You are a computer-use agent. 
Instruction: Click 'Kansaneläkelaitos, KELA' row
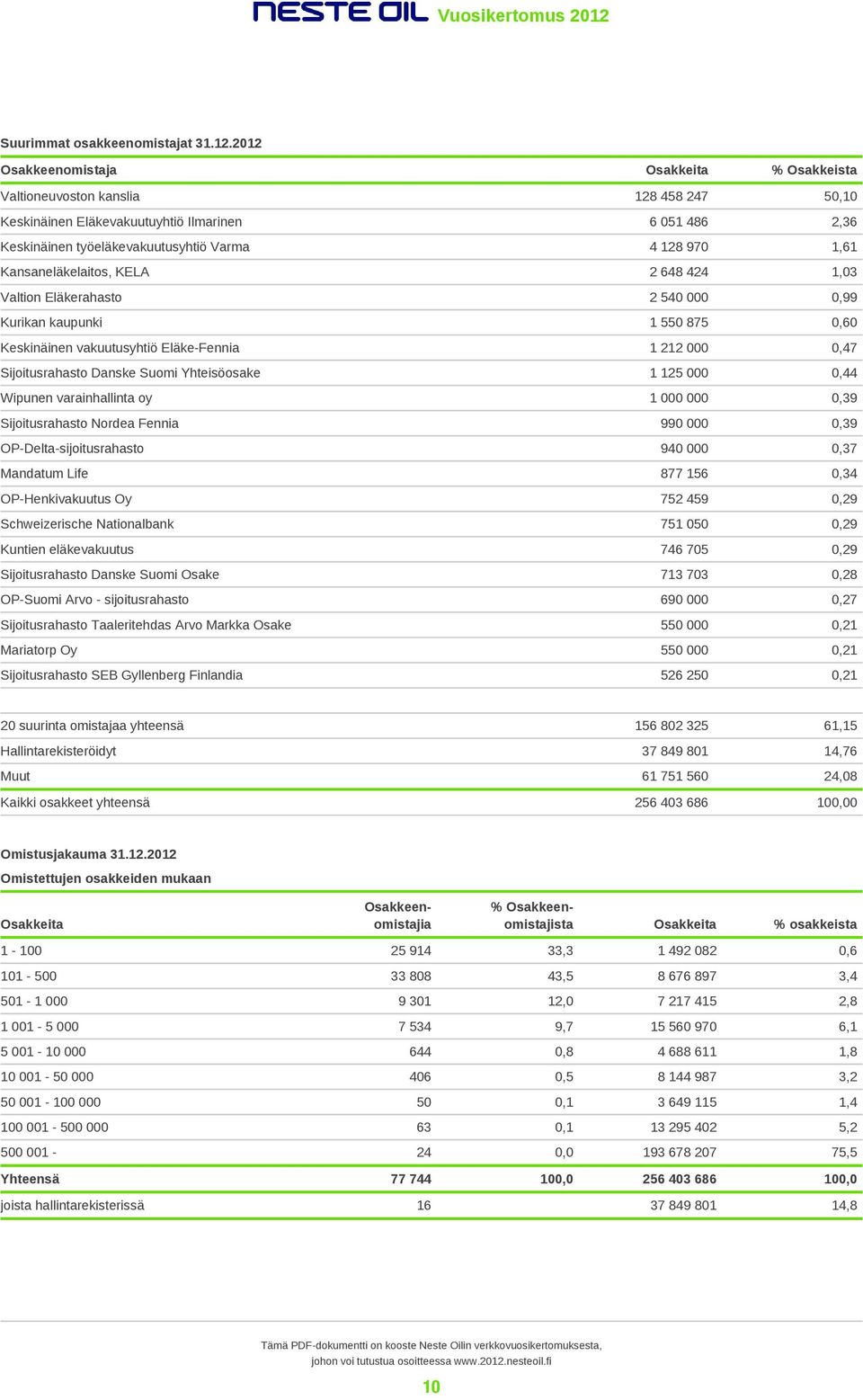[431, 272]
